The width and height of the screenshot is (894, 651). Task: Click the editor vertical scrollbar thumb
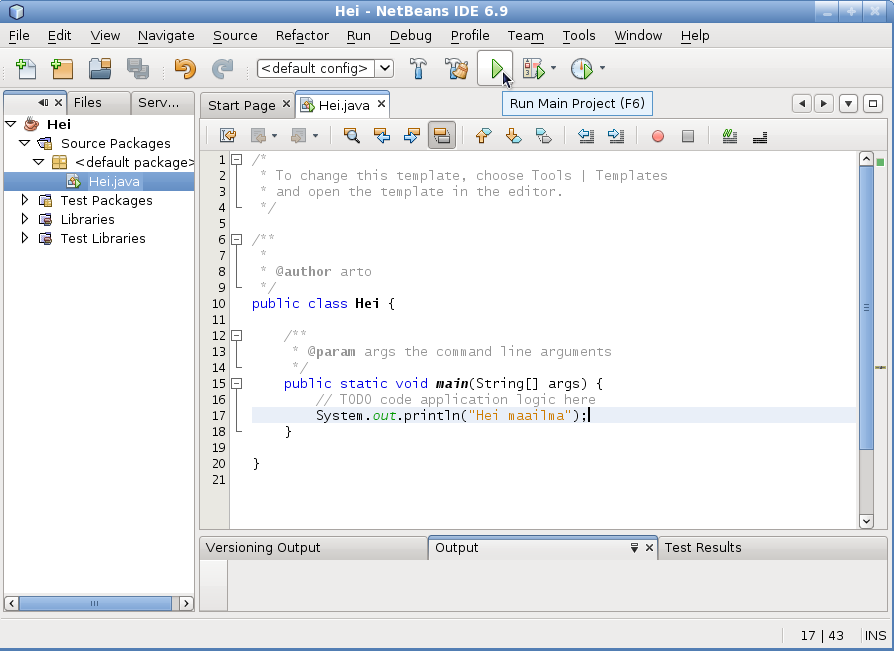pyautogui.click(x=866, y=308)
